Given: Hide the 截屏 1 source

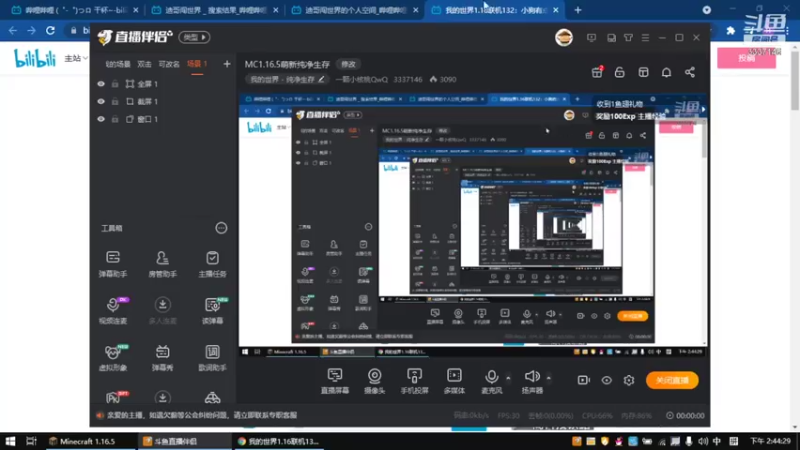Looking at the screenshot, I should (101, 102).
